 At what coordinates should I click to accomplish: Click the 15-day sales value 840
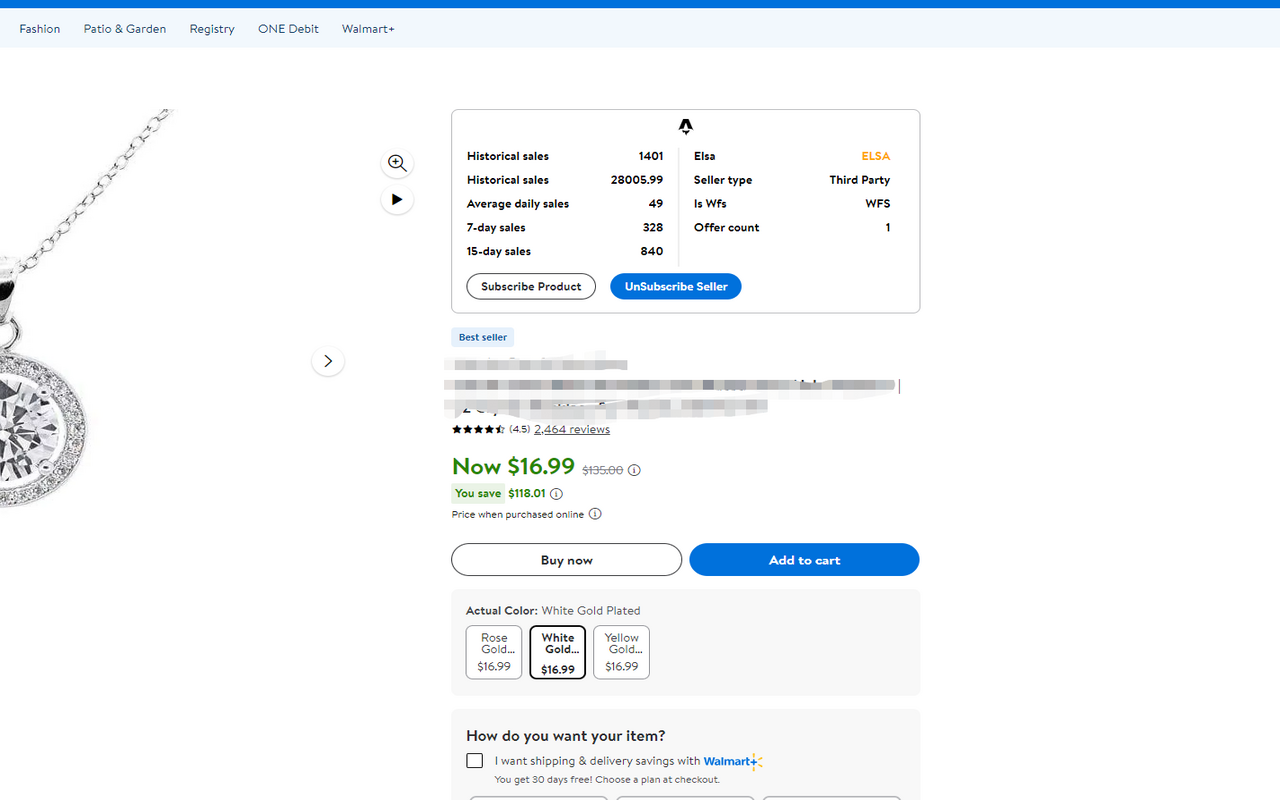[652, 252]
